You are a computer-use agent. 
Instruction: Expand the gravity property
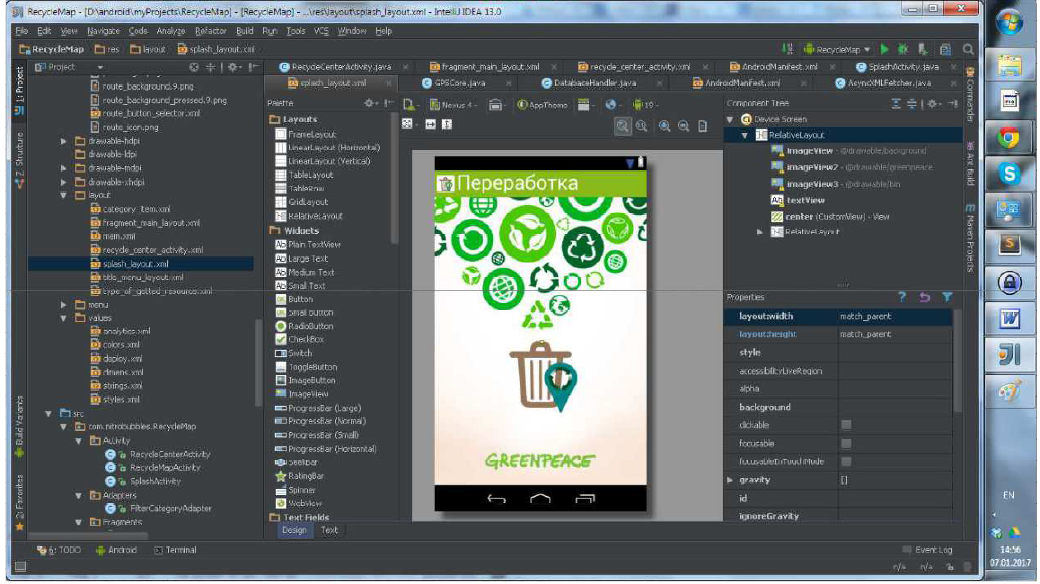click(x=730, y=480)
